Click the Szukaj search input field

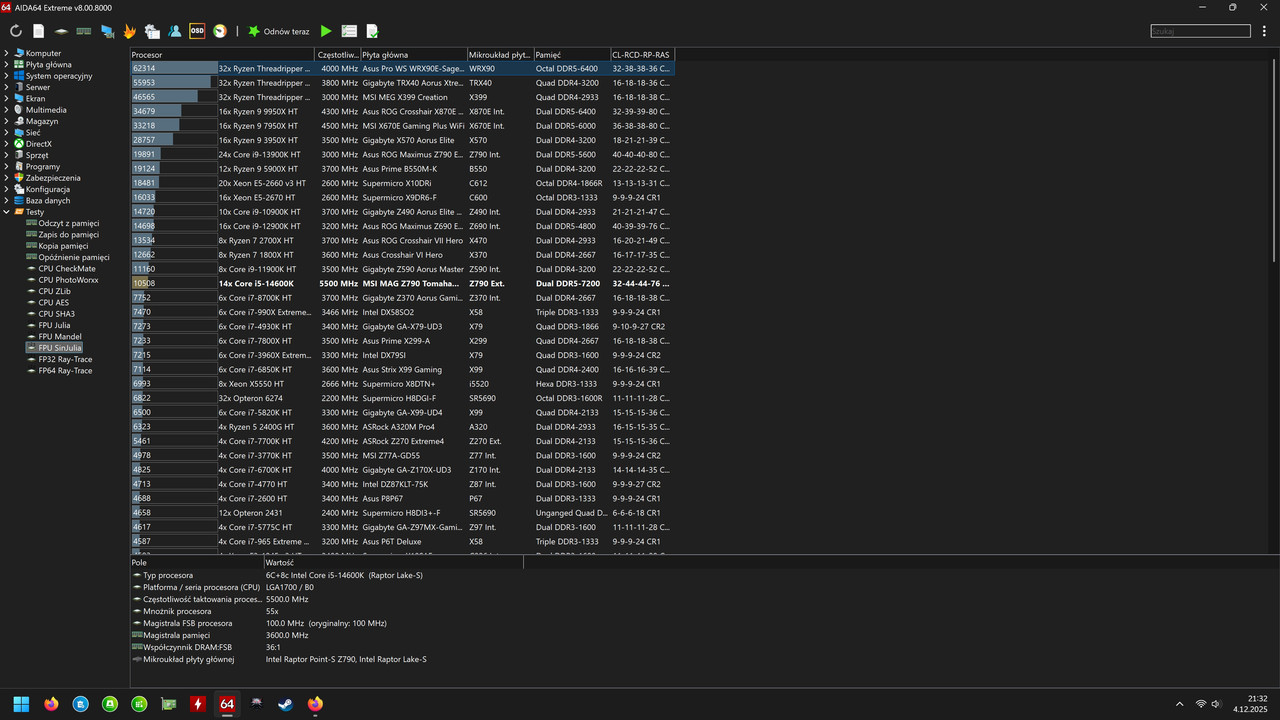(1201, 31)
